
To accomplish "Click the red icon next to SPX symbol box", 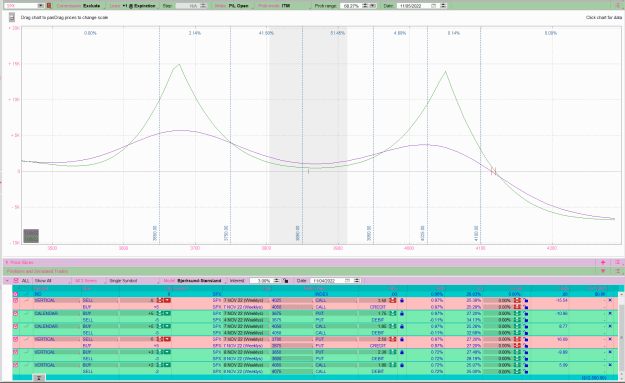I will click(x=49, y=6).
